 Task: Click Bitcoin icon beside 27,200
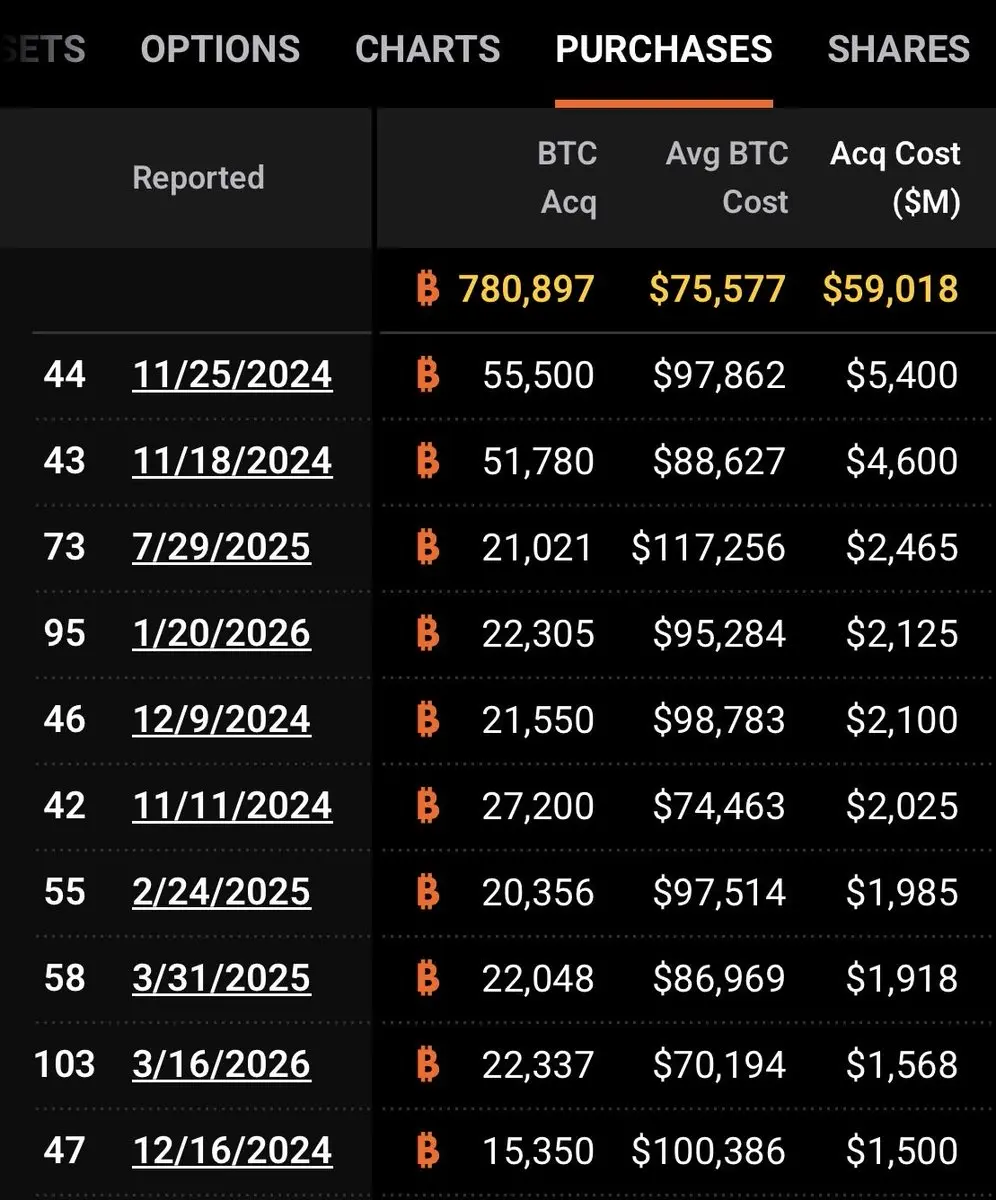pos(427,805)
